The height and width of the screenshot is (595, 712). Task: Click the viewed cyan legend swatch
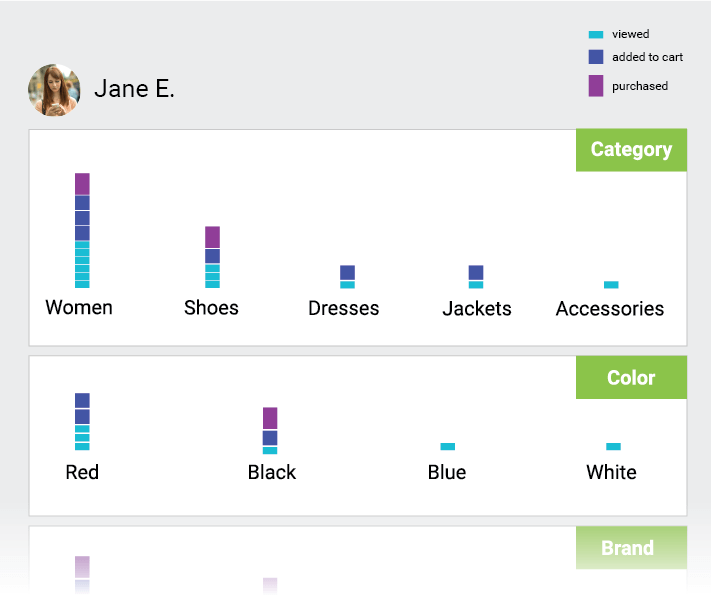pyautogui.click(x=596, y=35)
